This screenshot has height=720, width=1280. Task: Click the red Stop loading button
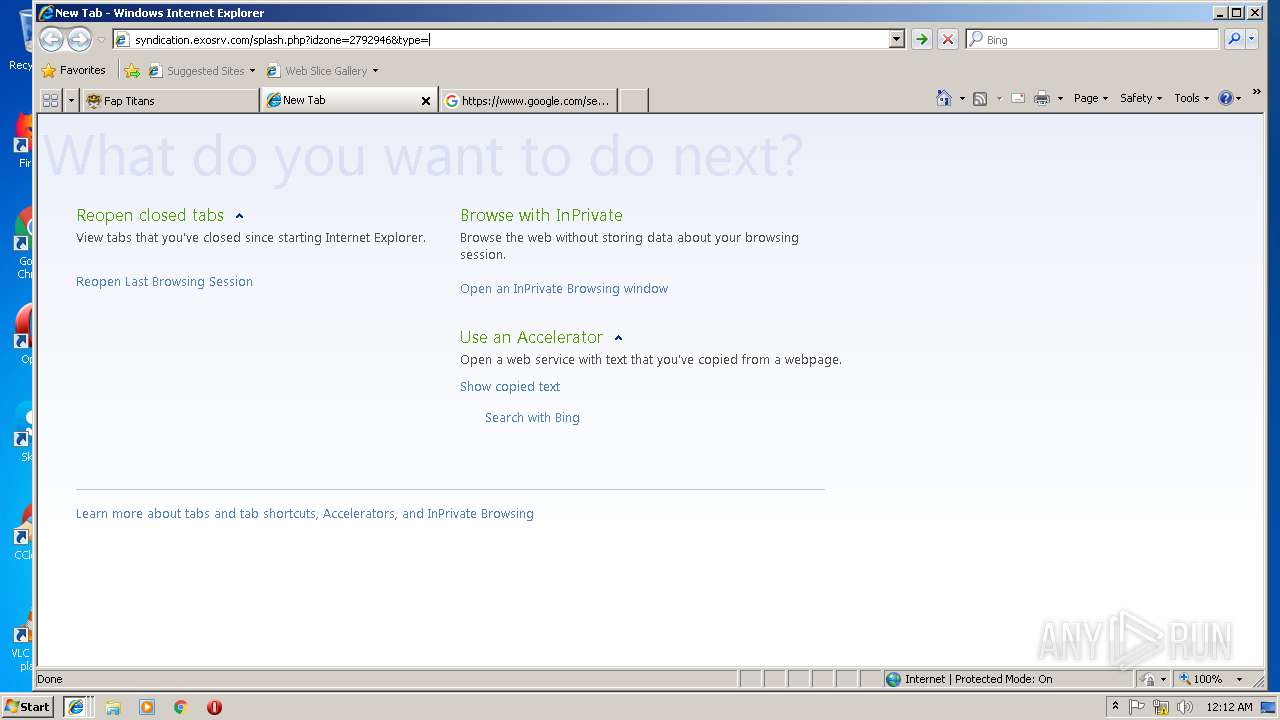point(948,39)
